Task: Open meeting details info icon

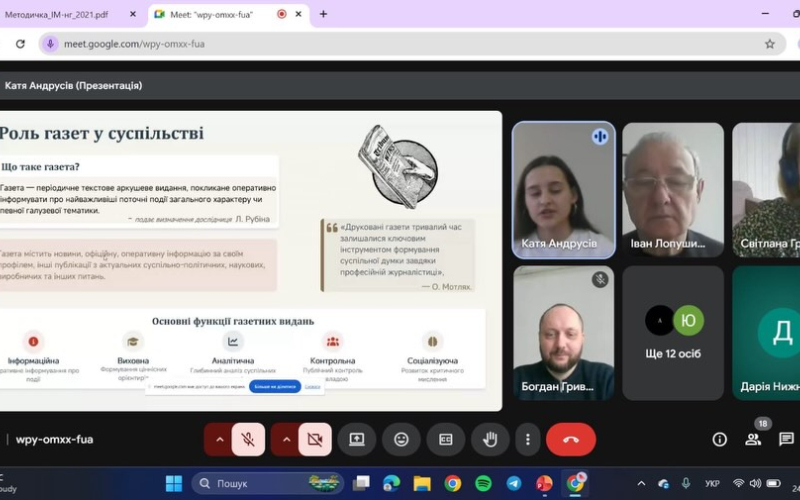Action: point(719,439)
